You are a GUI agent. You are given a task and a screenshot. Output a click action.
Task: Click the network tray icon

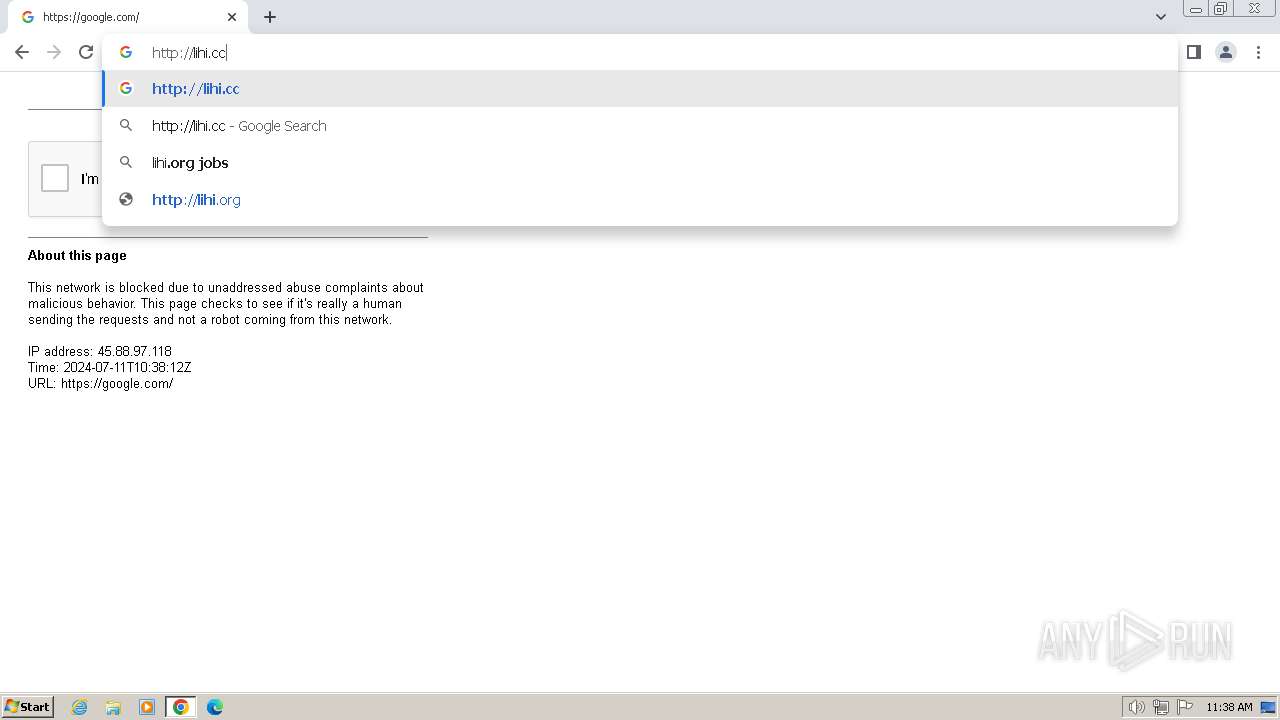pos(1161,707)
